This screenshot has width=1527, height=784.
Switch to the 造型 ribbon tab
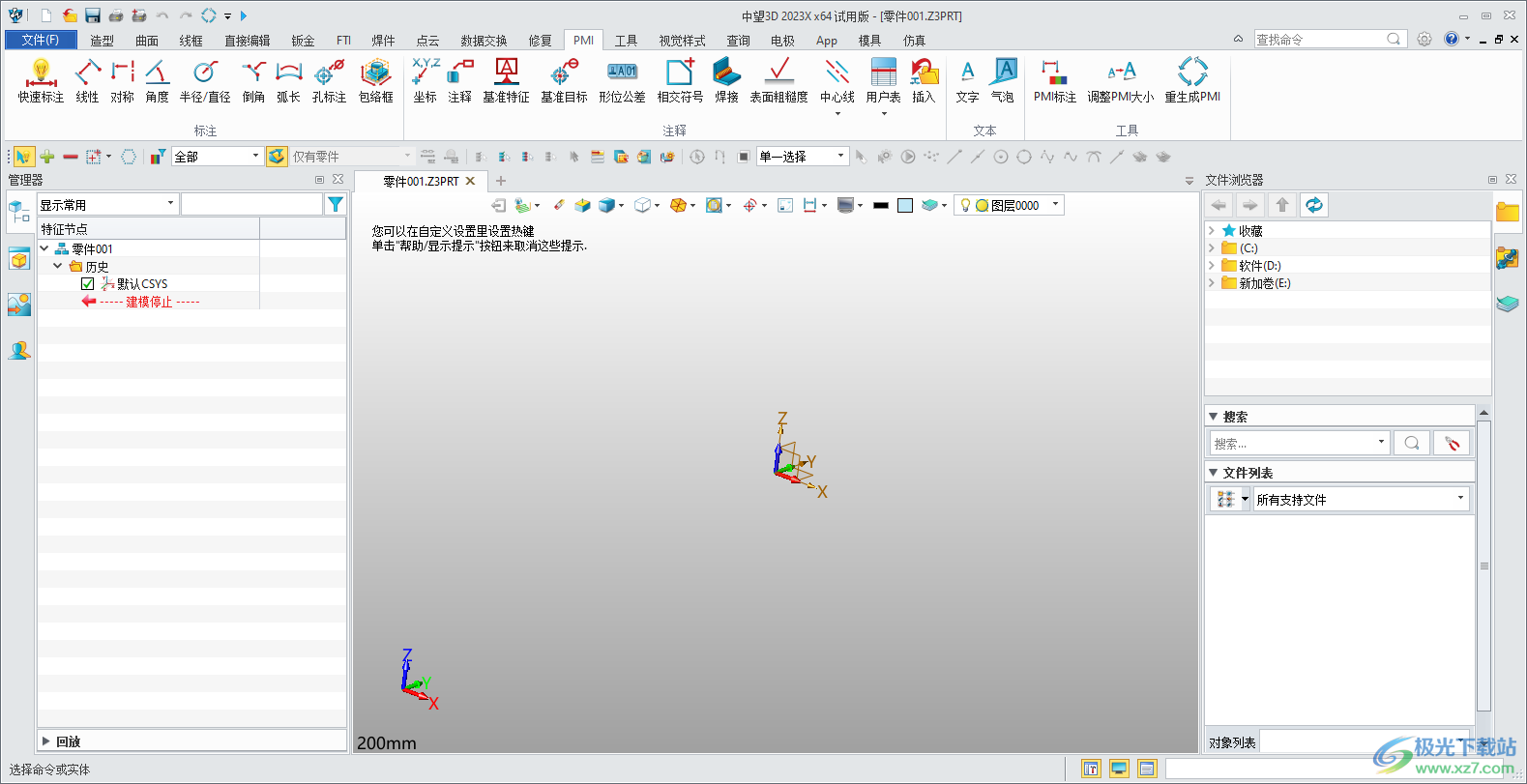[x=102, y=41]
